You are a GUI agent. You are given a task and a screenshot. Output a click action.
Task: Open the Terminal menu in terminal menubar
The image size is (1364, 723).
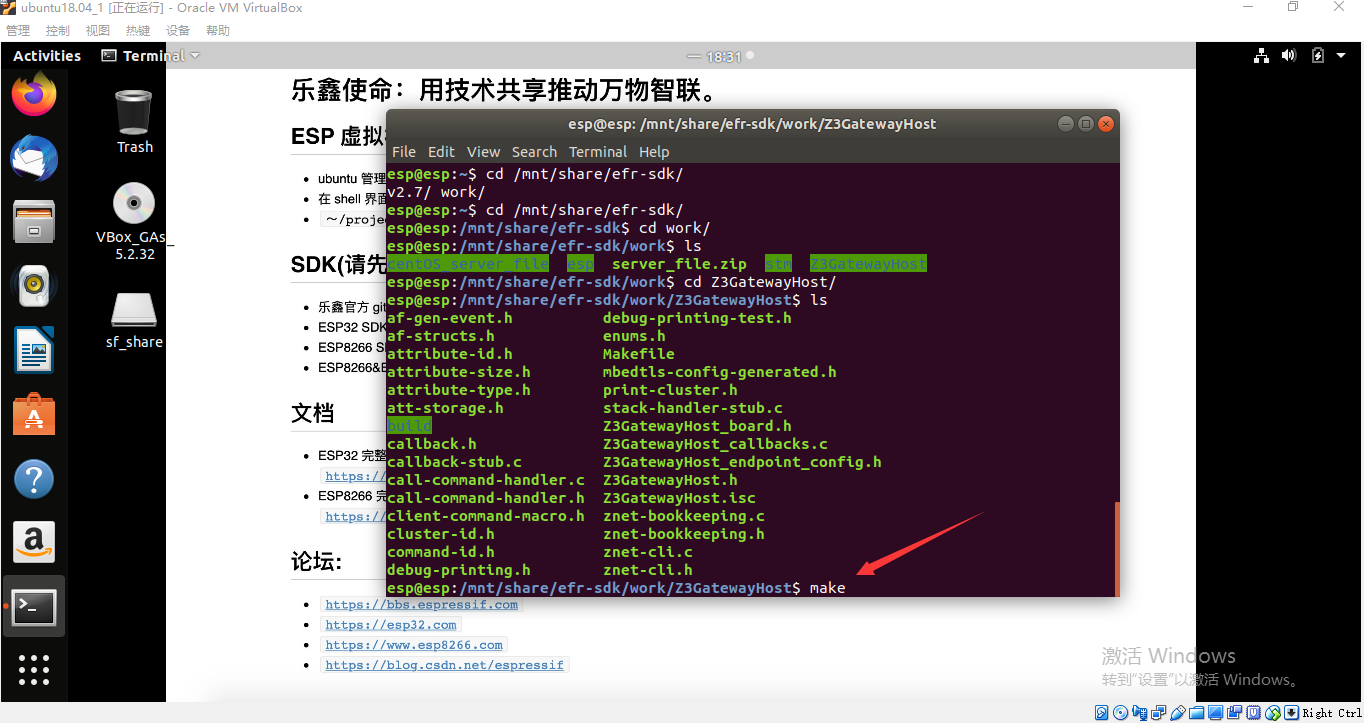(598, 152)
